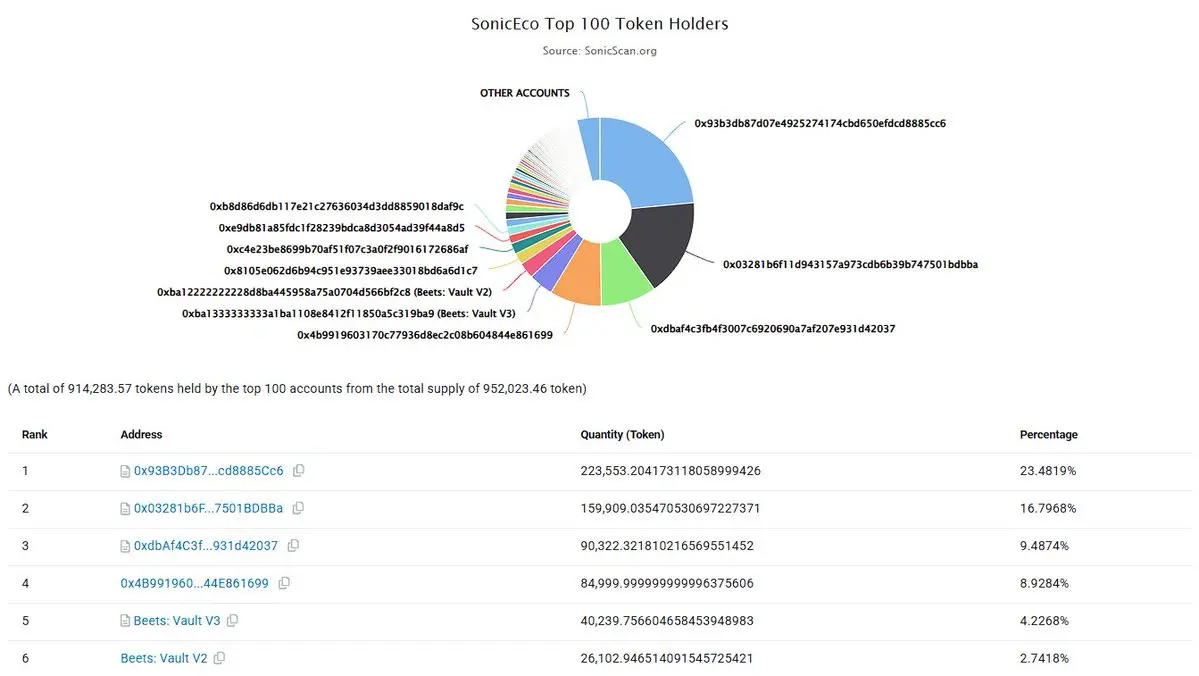Open the Beets: Vault V2 link
The height and width of the screenshot is (676, 1199).
point(164,658)
